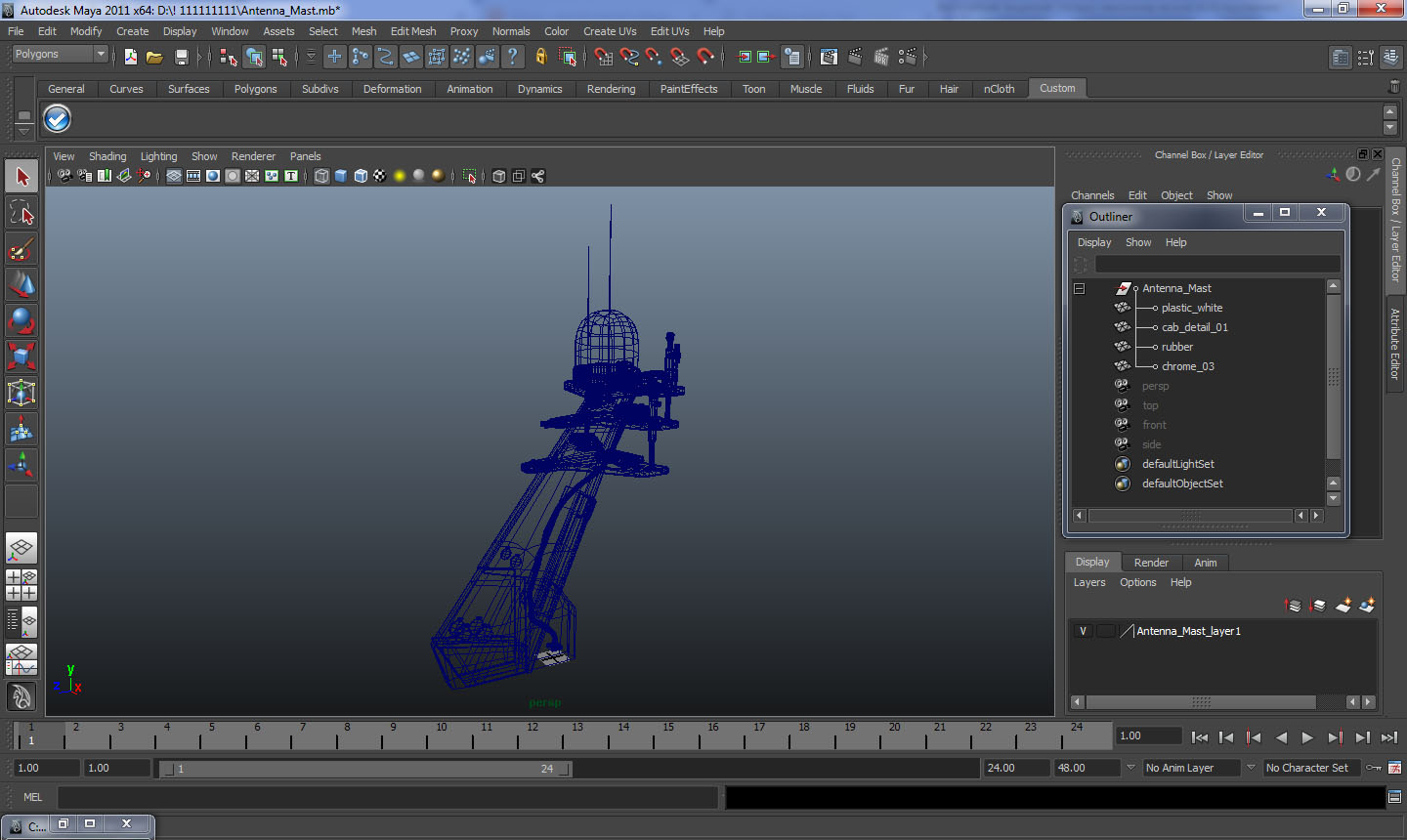Click the Show Manipulator tool
1407x840 pixels.
[x=21, y=465]
